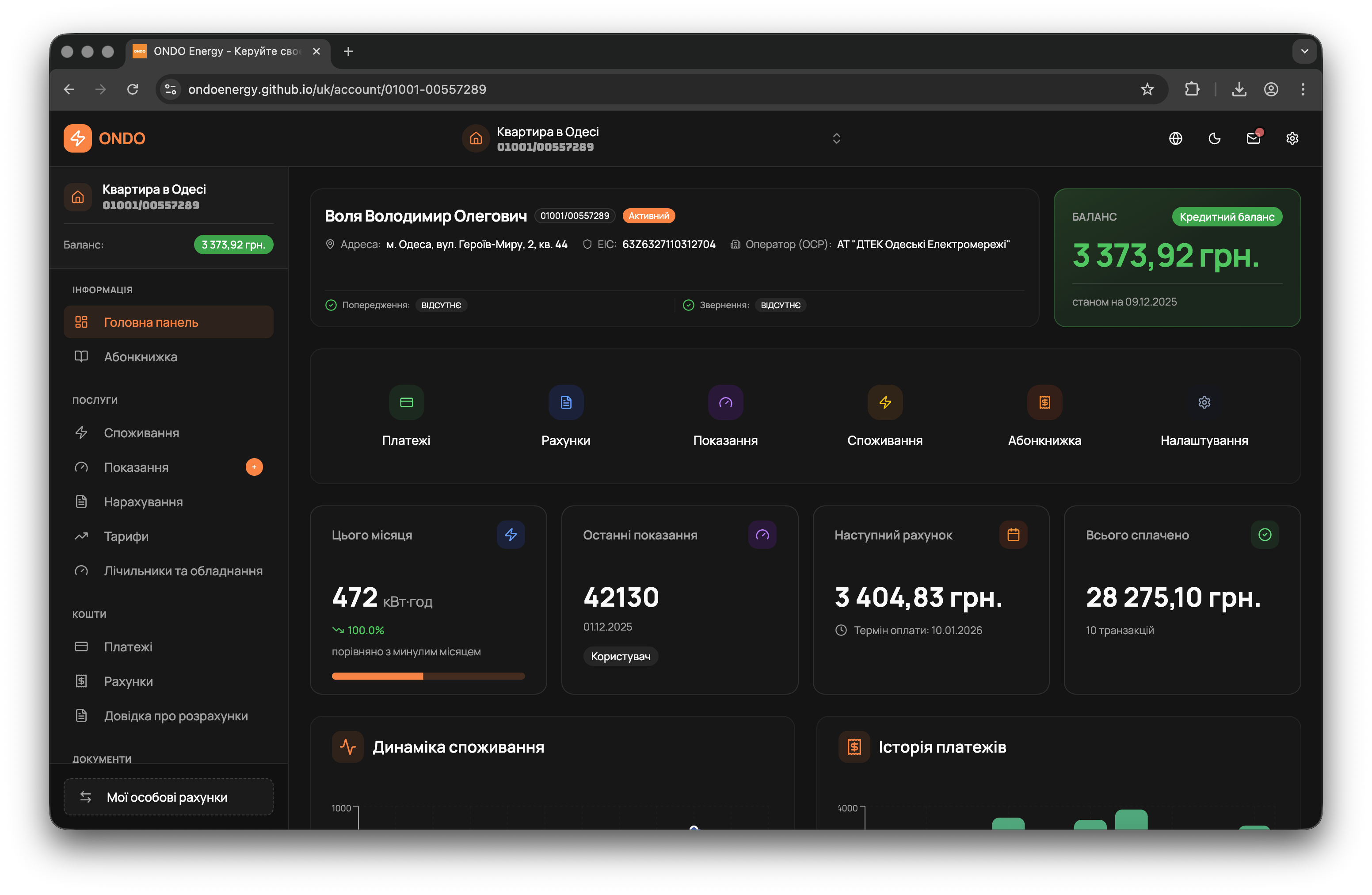Open the Платежі quick action icon
Screen dimensions: 1372x895
pyautogui.click(x=406, y=402)
